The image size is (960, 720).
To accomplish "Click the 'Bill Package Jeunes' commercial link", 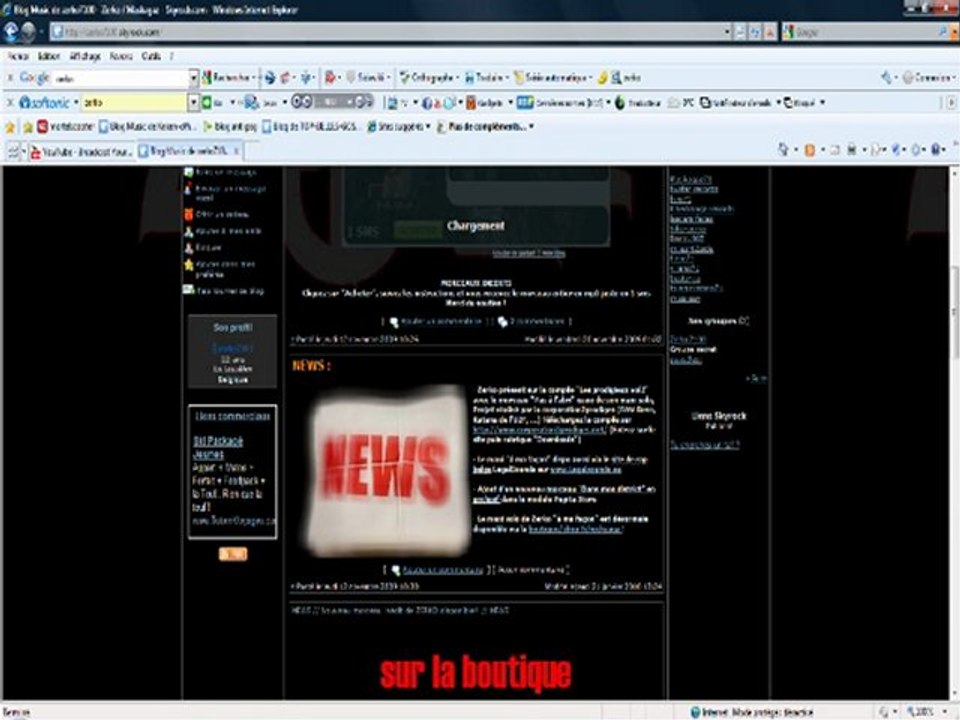I will pyautogui.click(x=218, y=448).
